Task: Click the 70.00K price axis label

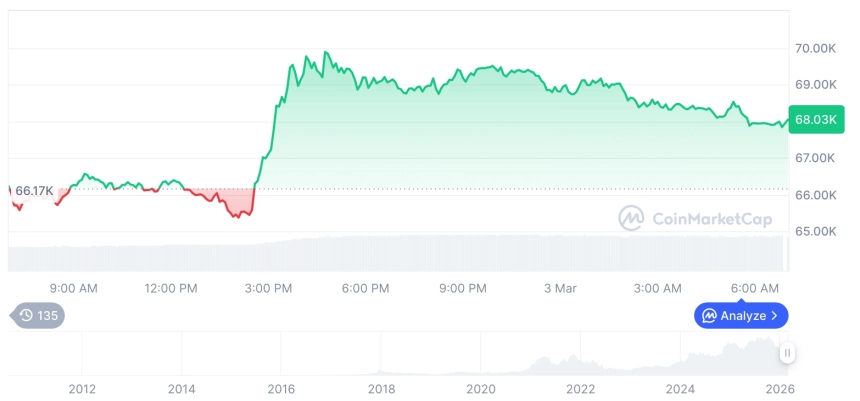Action: (x=815, y=48)
